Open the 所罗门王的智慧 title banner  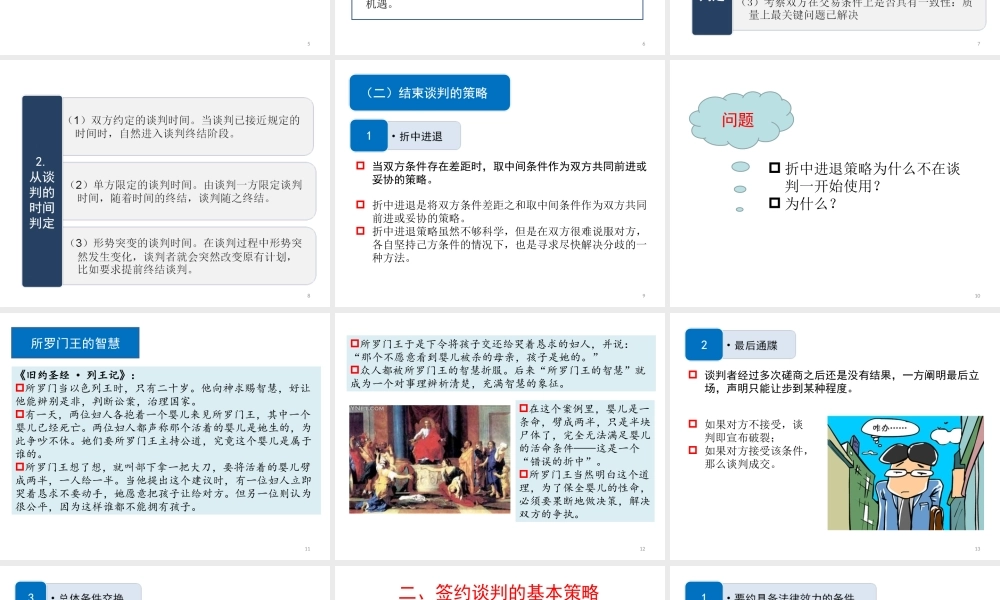(x=74, y=341)
